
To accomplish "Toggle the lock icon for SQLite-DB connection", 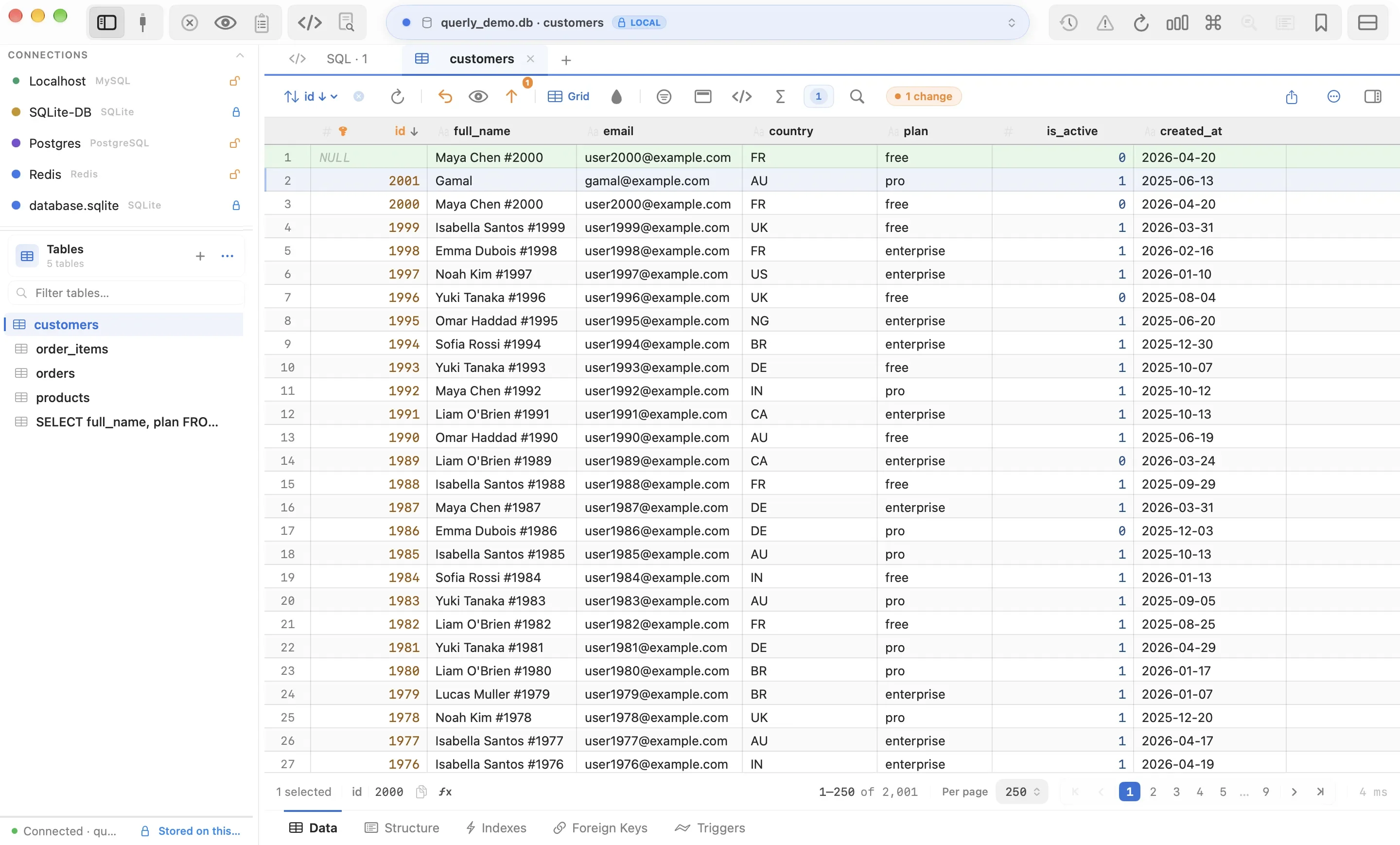I will 236,112.
